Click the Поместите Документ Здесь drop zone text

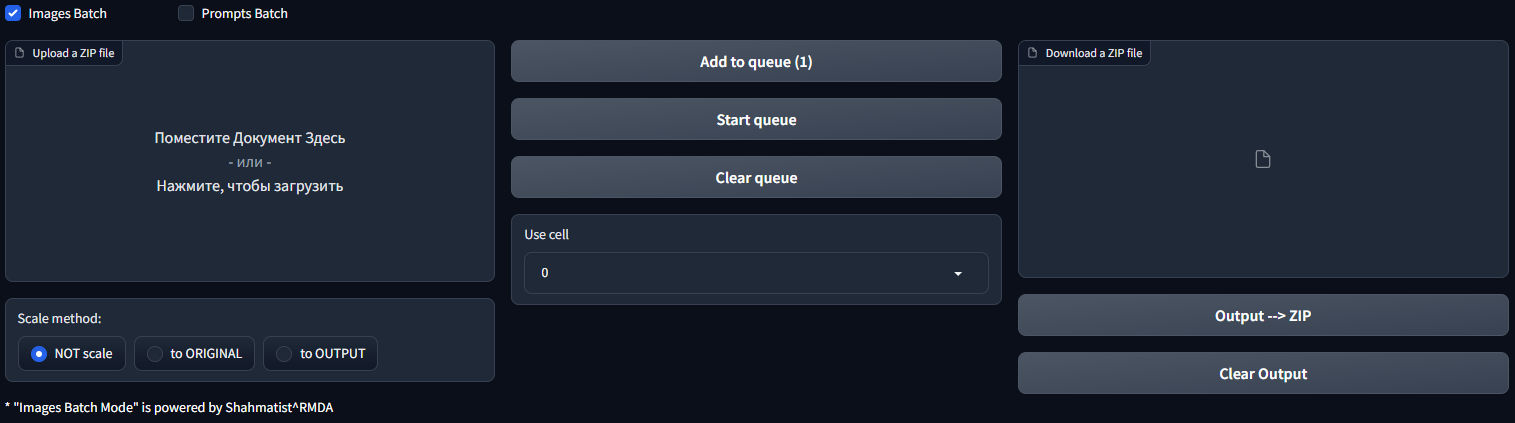click(x=250, y=138)
